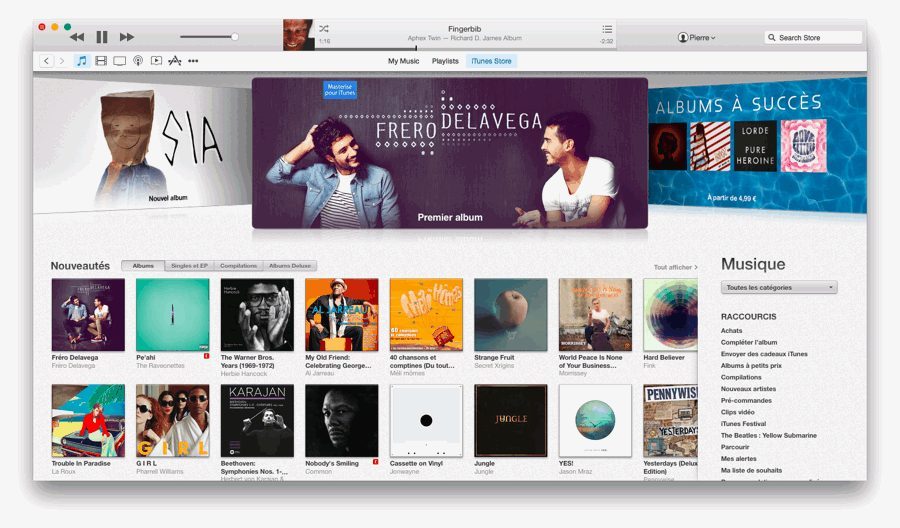900x528 pixels.
Task: Switch to Playlists tab
Action: click(445, 61)
